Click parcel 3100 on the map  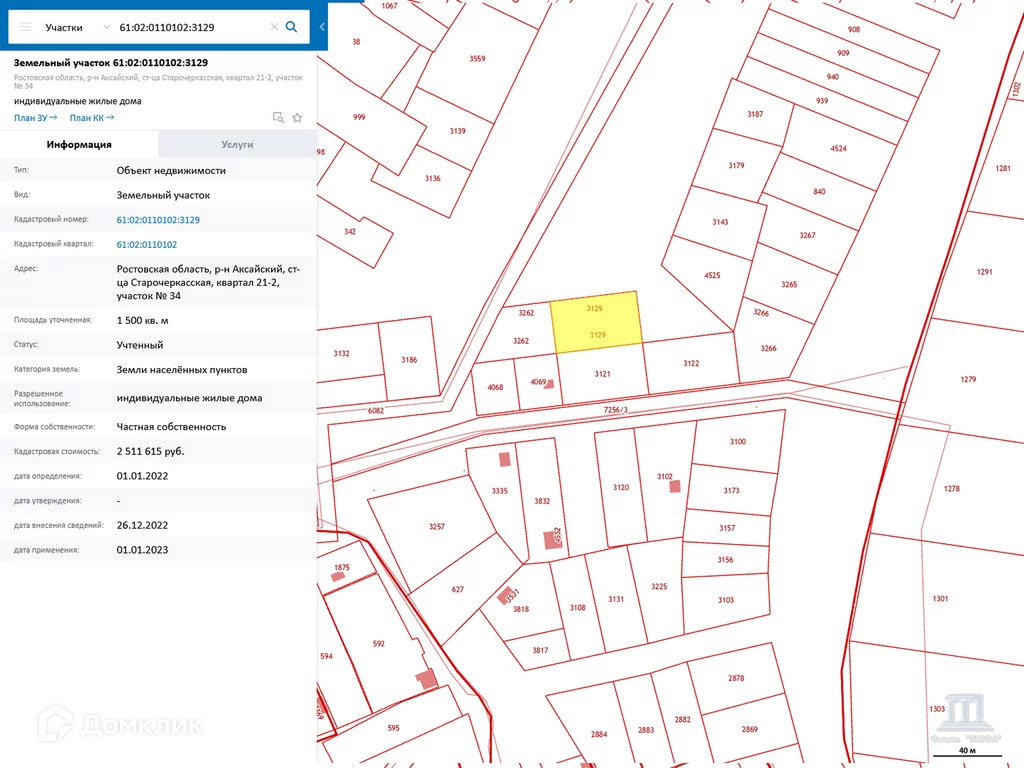tap(738, 441)
